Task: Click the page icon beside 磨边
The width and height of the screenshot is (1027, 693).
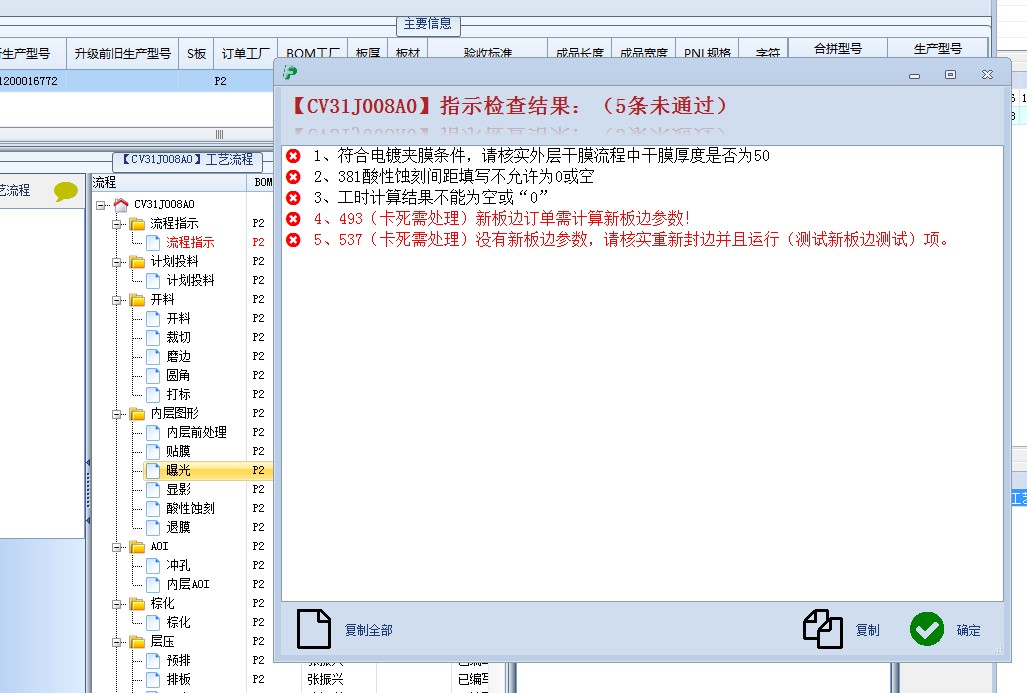Action: (x=153, y=356)
